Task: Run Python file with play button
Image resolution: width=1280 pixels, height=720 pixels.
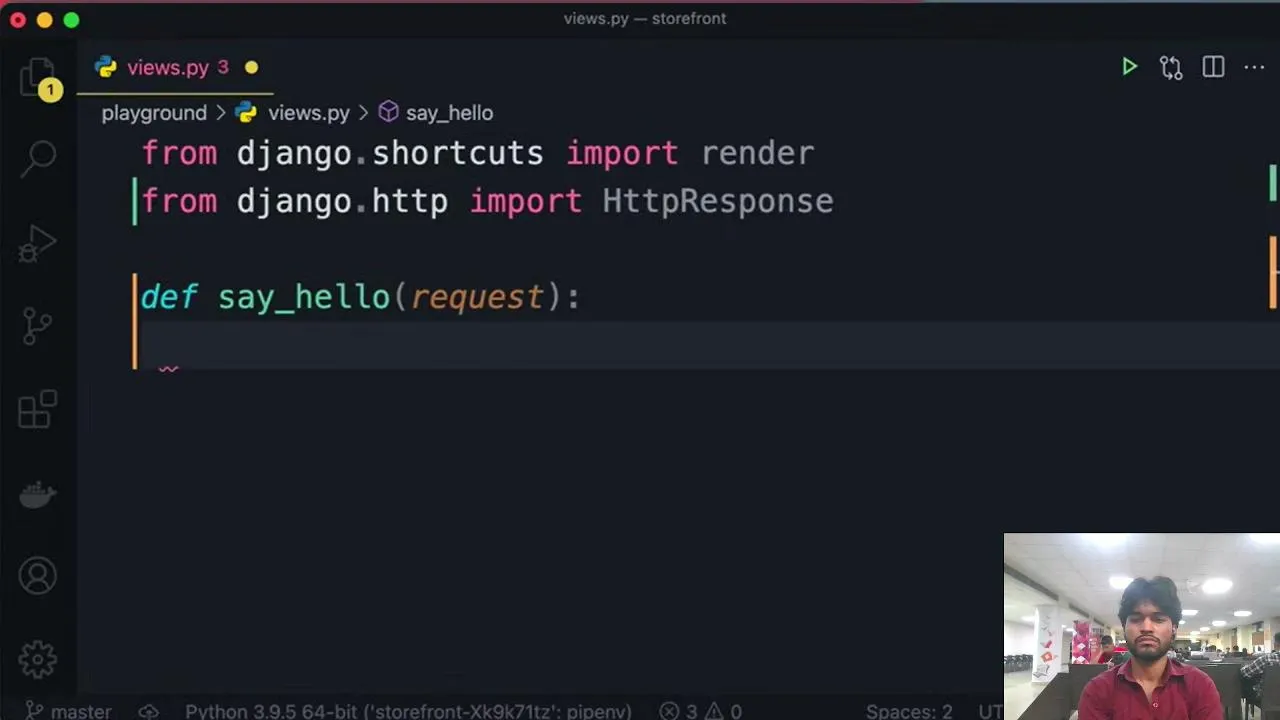Action: pyautogui.click(x=1129, y=67)
